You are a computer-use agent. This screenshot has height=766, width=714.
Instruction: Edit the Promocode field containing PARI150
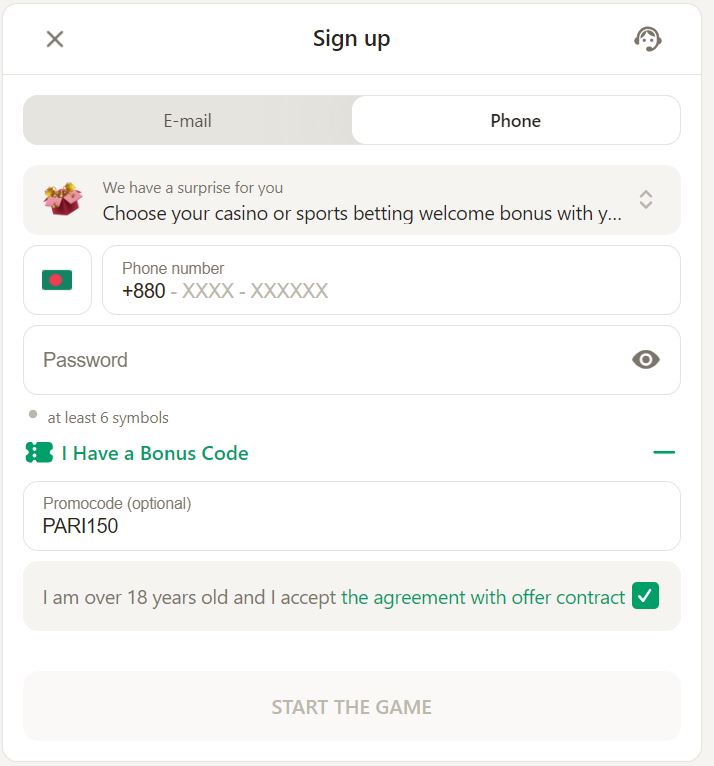click(x=352, y=516)
